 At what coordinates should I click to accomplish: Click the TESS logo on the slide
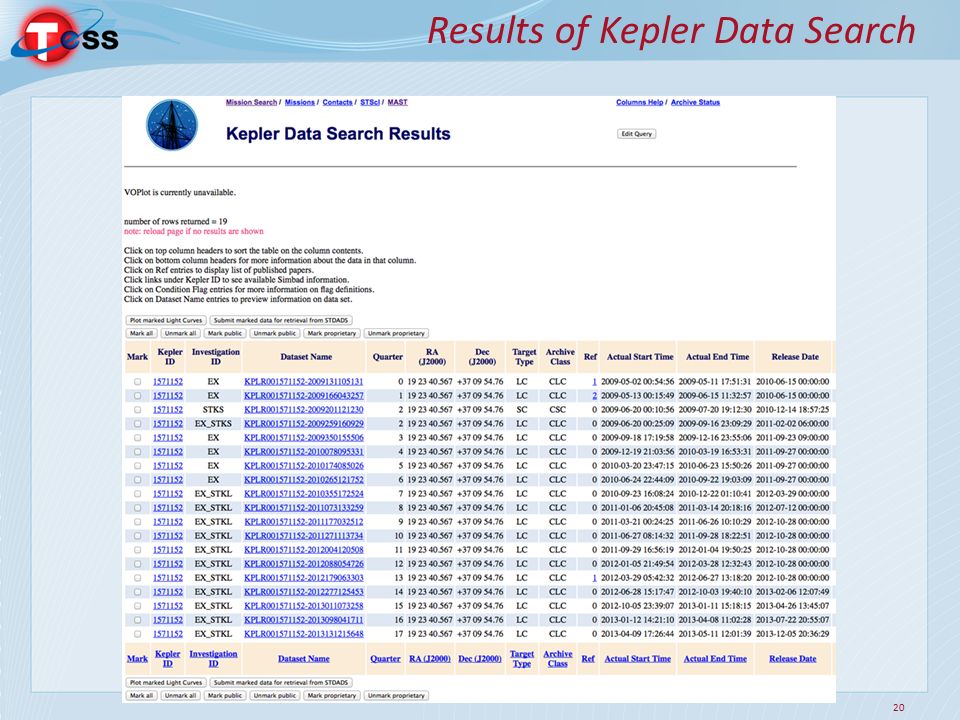pos(66,37)
